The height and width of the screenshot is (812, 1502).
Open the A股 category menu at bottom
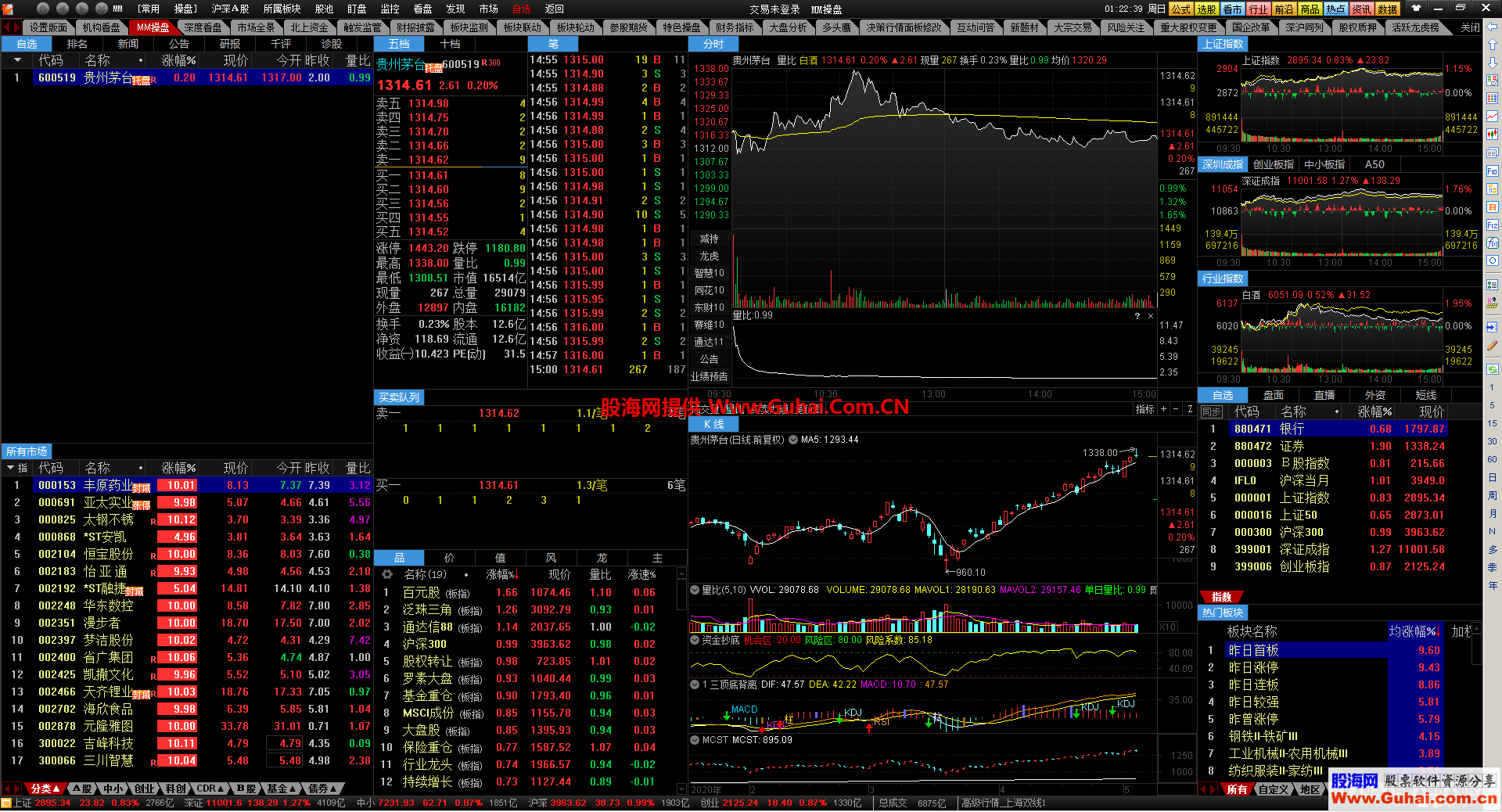click(81, 789)
